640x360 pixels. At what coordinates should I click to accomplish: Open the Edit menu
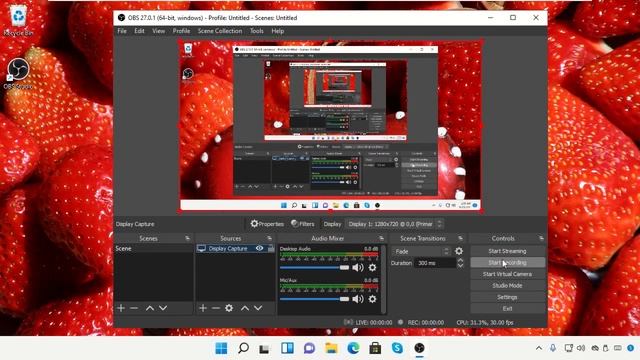click(x=139, y=31)
